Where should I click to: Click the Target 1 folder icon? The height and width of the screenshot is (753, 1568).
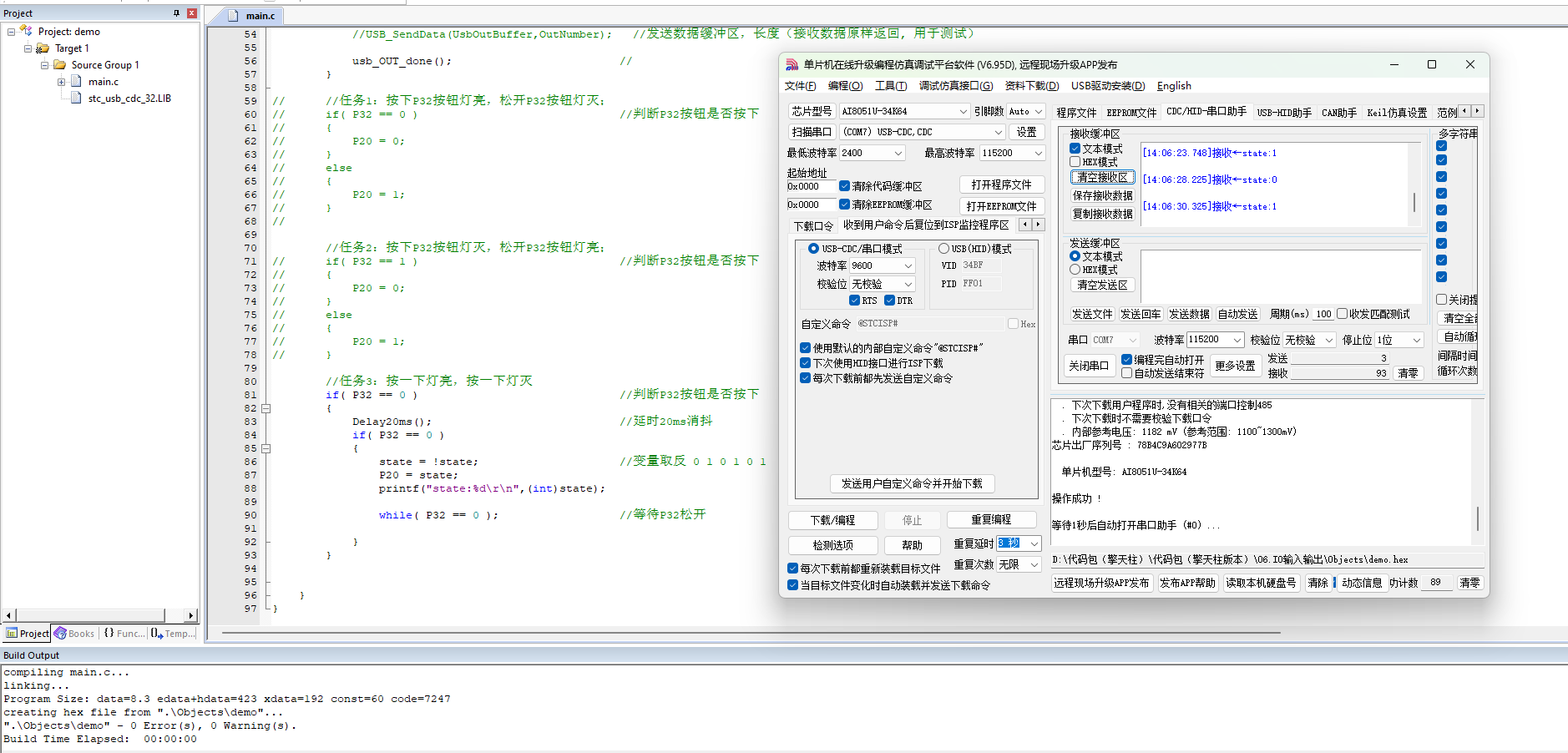pos(43,48)
